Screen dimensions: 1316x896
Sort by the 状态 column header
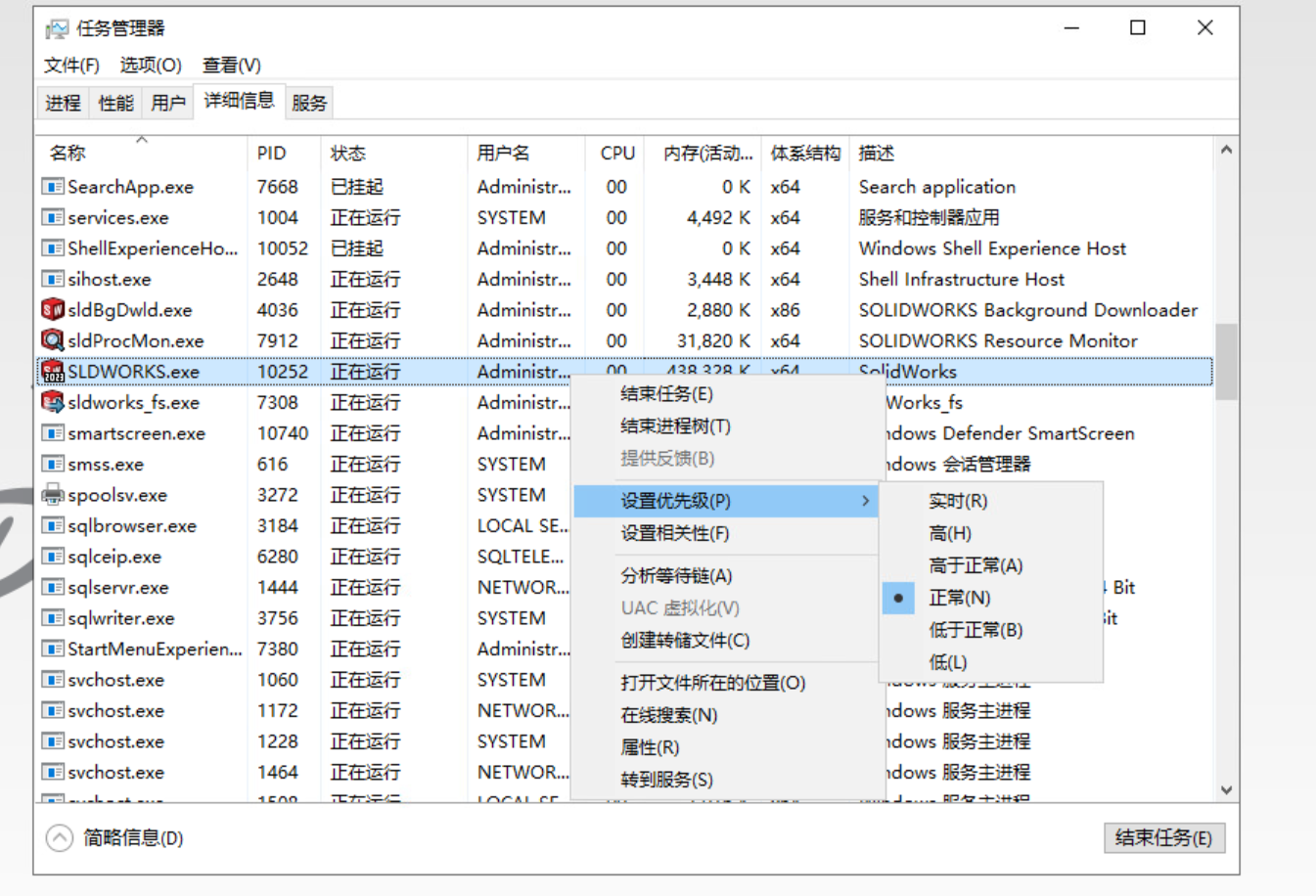pyautogui.click(x=393, y=154)
